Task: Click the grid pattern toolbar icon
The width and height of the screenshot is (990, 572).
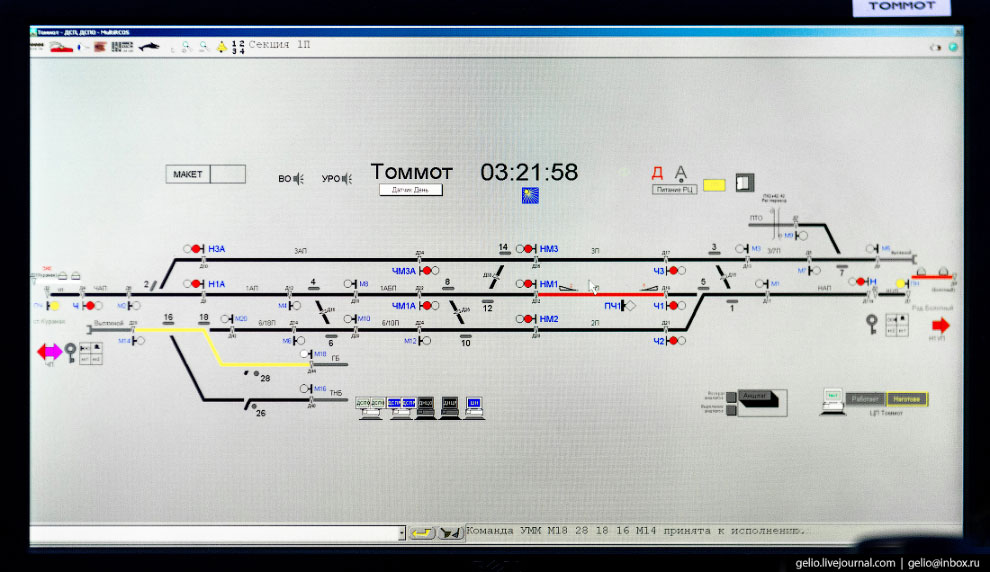Action: coord(122,47)
